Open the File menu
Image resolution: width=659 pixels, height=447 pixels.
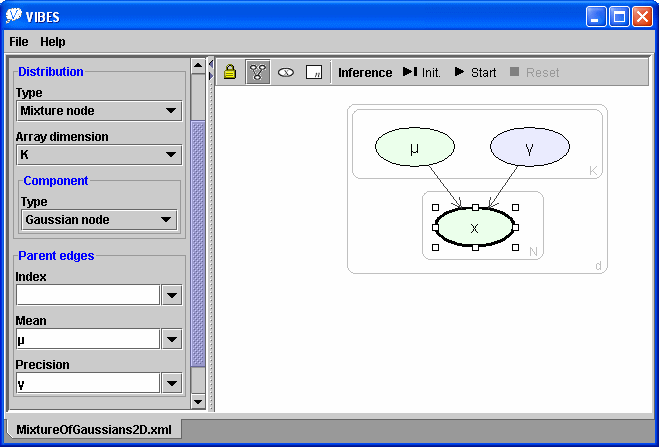tap(19, 42)
